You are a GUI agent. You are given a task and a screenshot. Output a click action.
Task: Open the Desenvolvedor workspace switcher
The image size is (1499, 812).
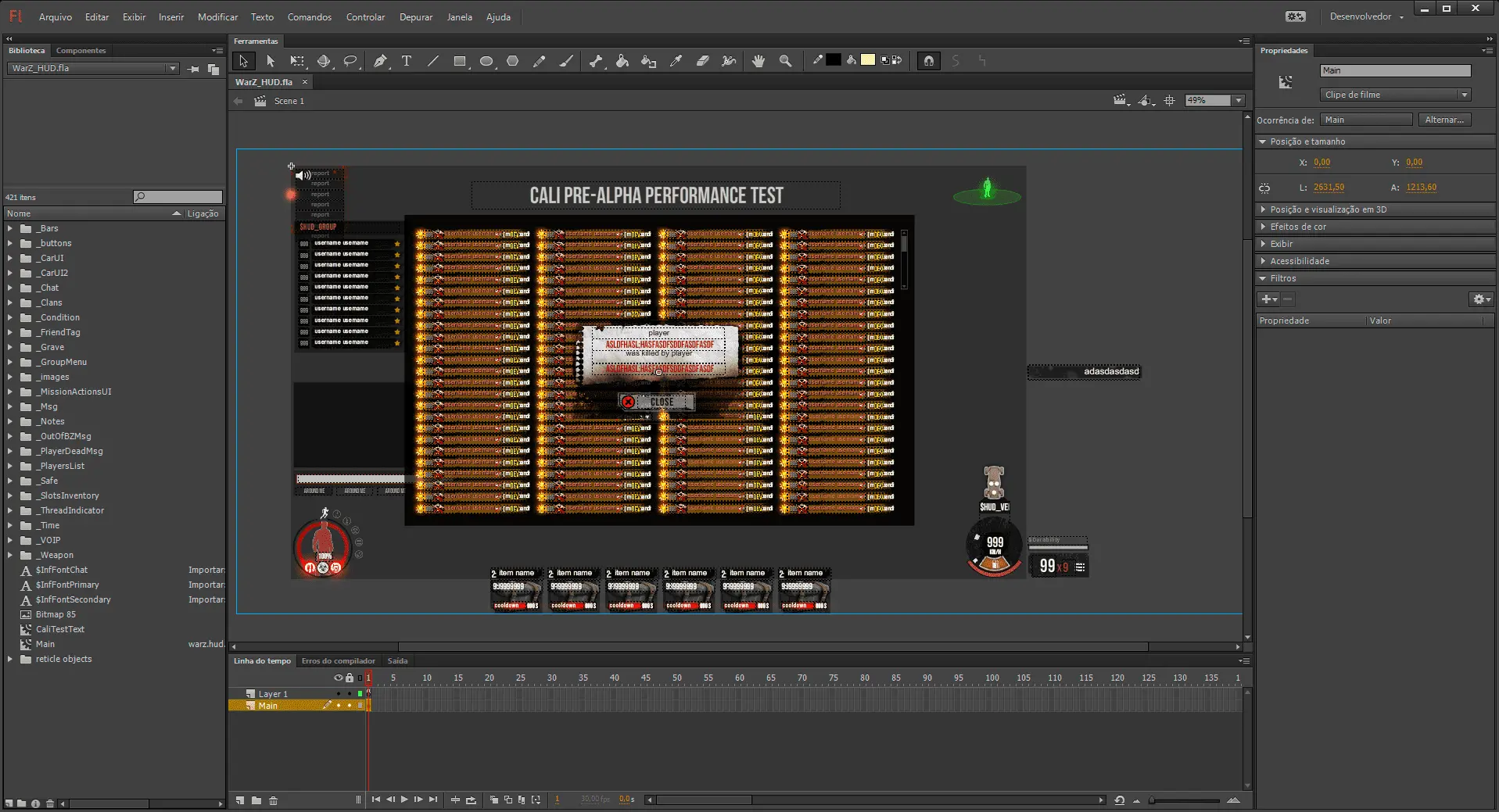[x=1366, y=17]
